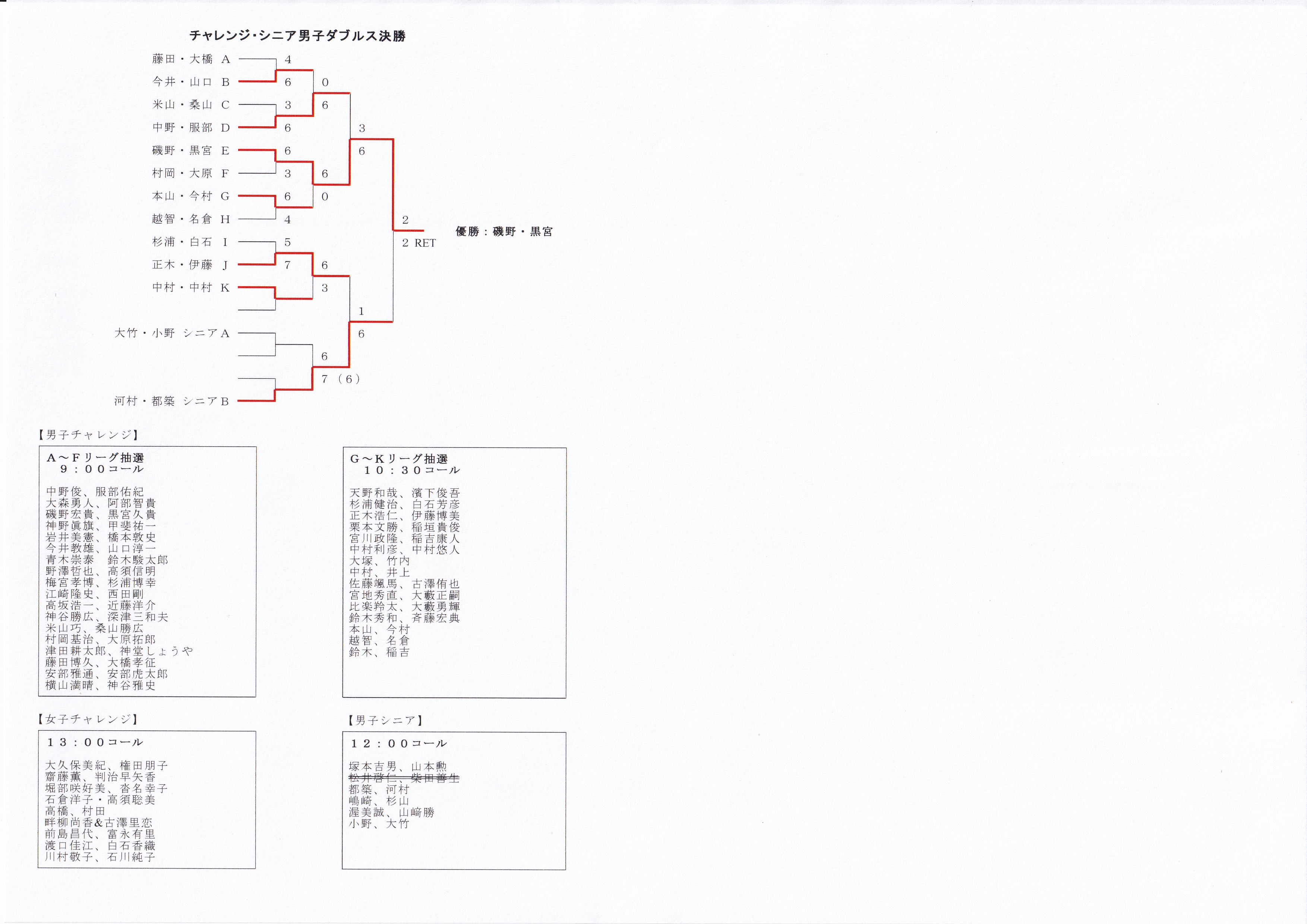Select bracket entry 正木・伊藤 J

point(191,265)
